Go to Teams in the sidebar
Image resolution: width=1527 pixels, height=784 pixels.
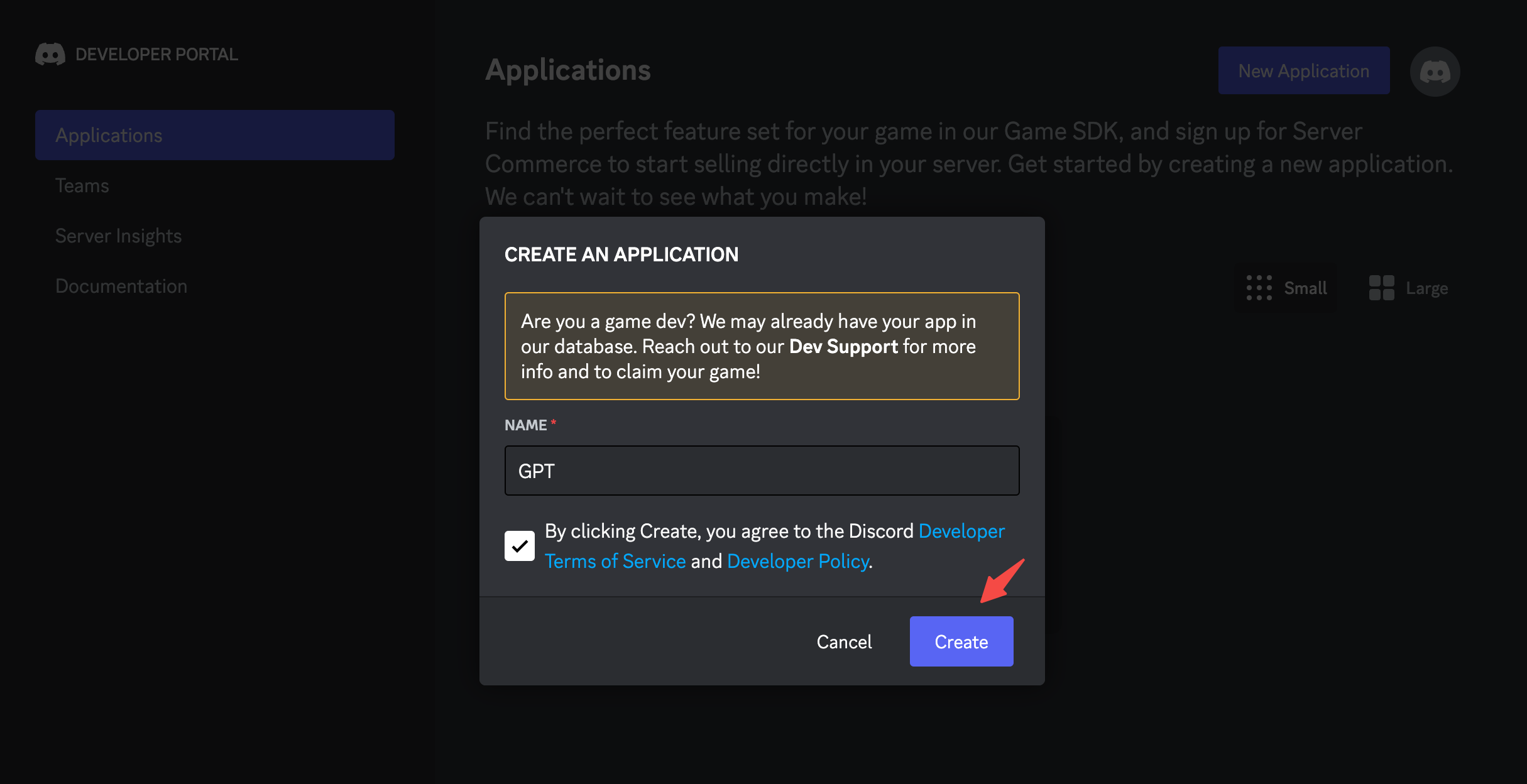coord(82,185)
